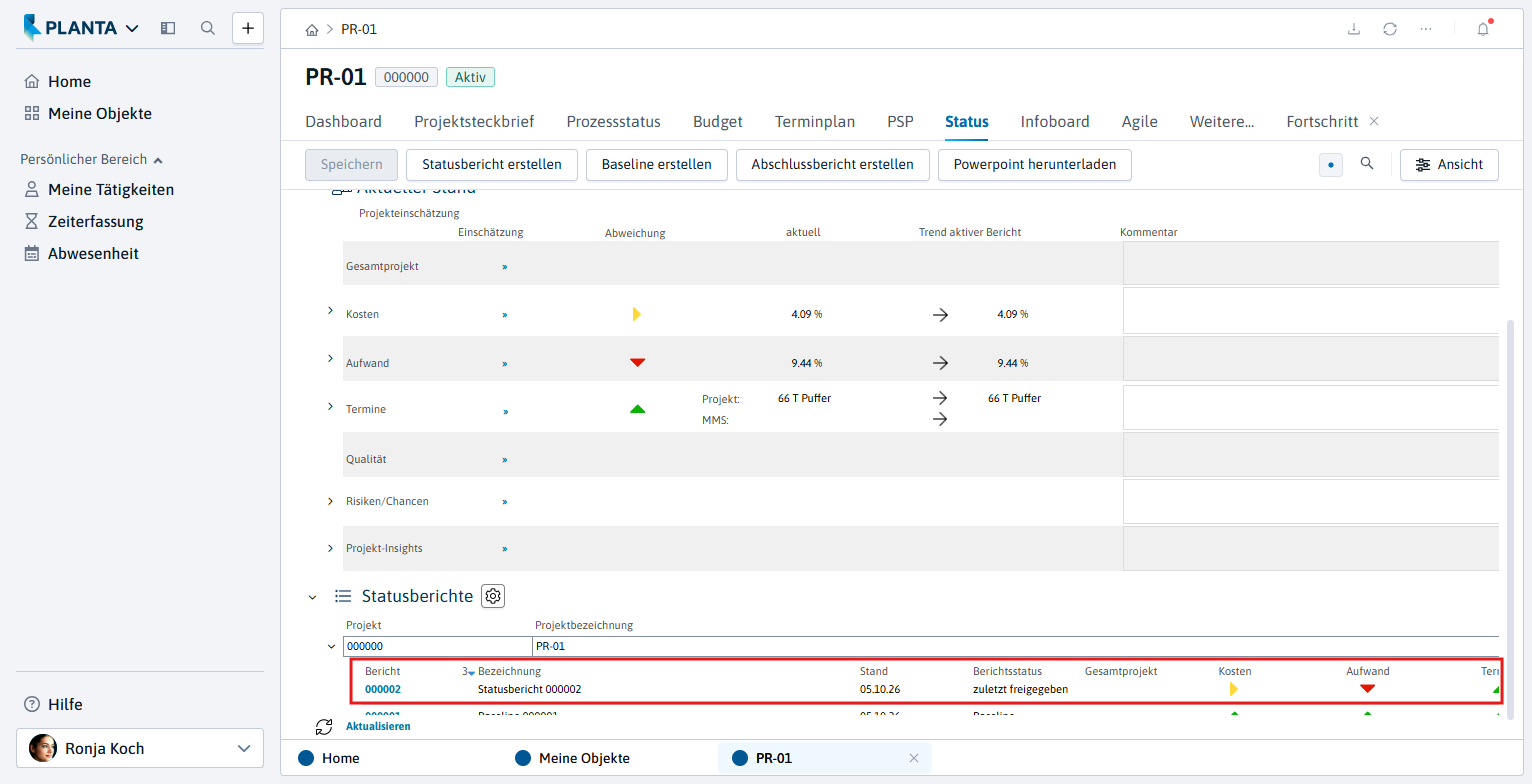
Task: Open the three-dot more options menu
Action: point(1426,29)
